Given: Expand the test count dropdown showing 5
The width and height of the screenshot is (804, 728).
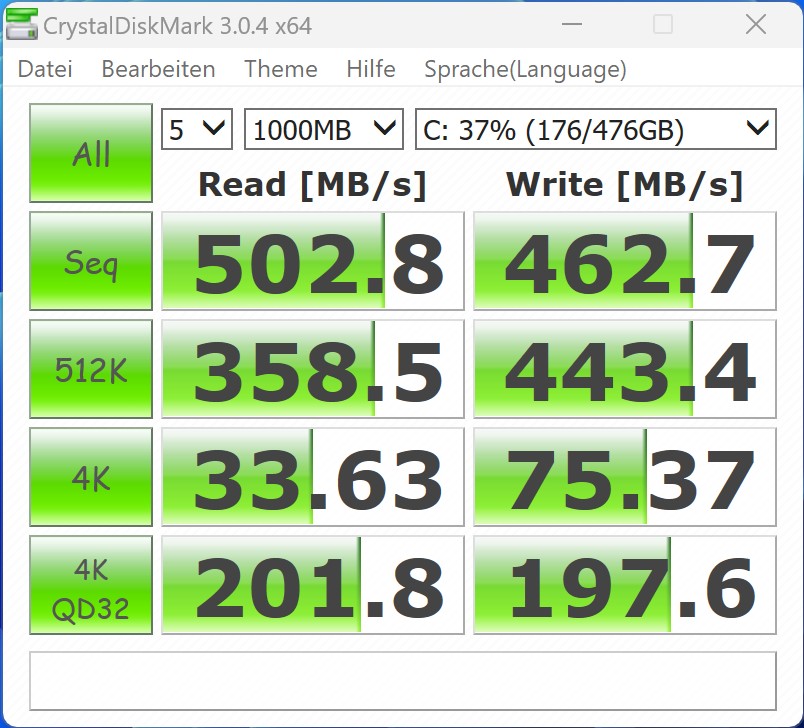Looking at the screenshot, I should 197,129.
